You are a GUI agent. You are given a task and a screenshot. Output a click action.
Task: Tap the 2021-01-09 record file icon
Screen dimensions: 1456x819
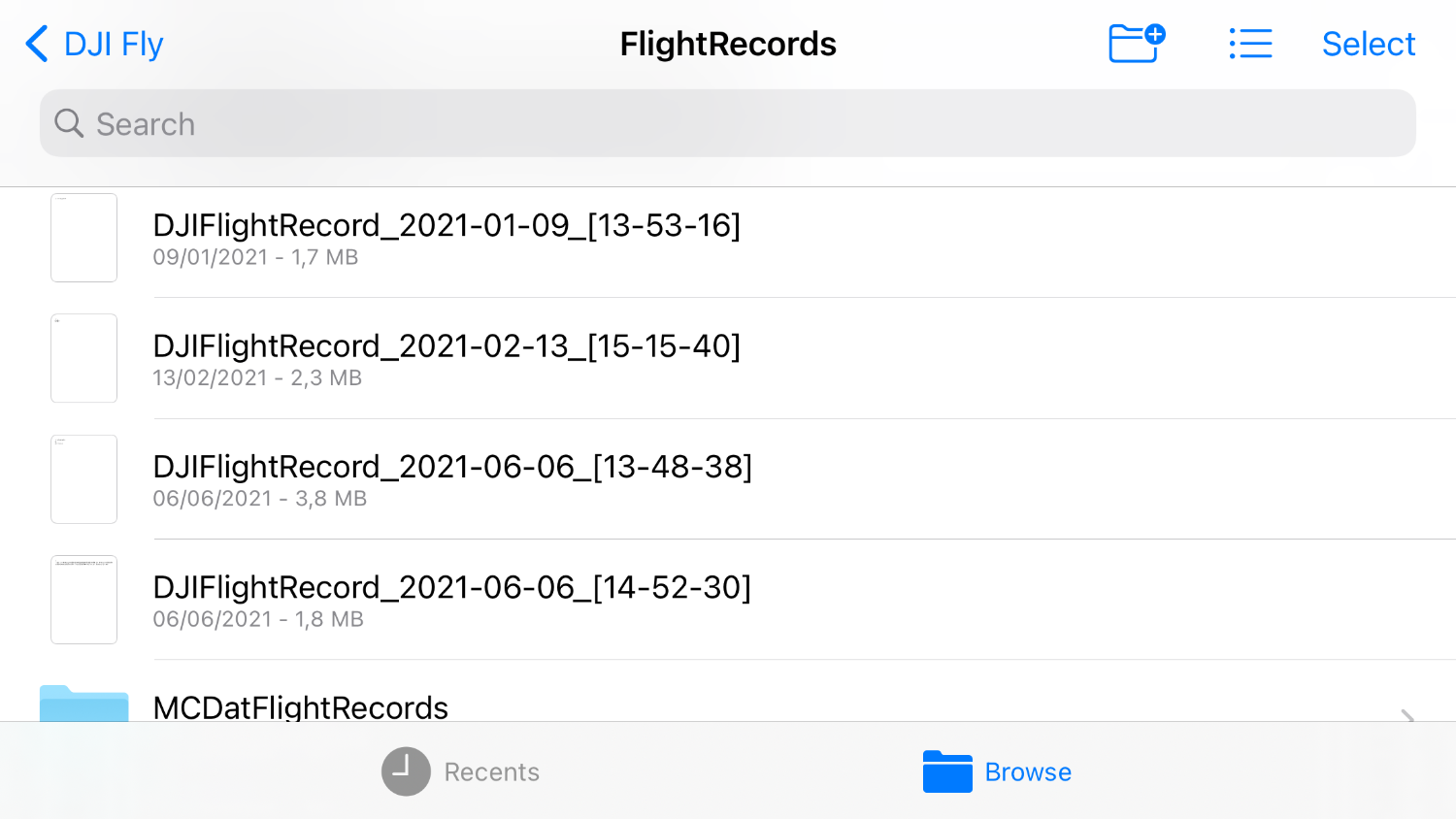tap(84, 238)
